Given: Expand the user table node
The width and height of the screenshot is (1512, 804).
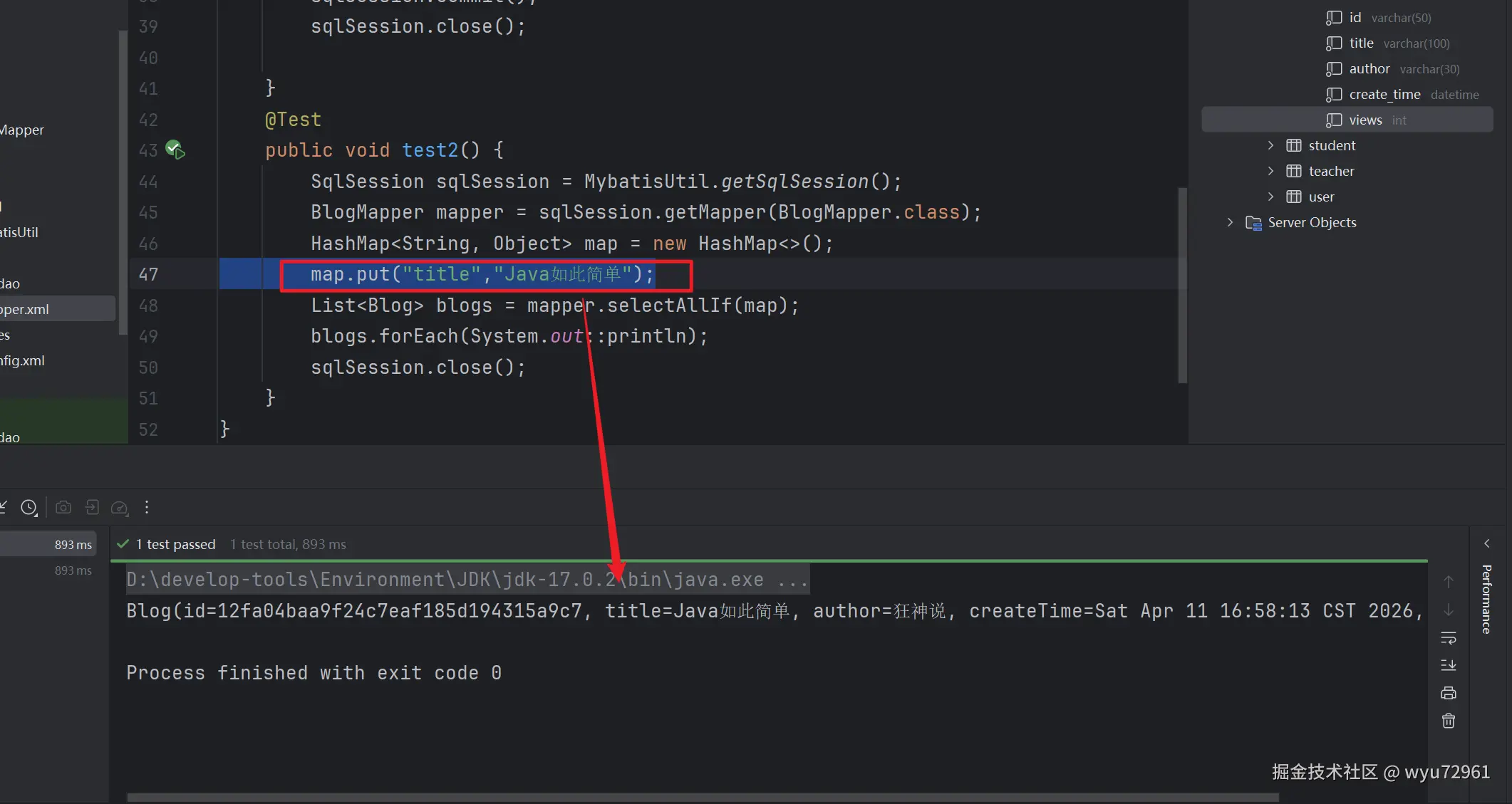Looking at the screenshot, I should pos(1270,197).
